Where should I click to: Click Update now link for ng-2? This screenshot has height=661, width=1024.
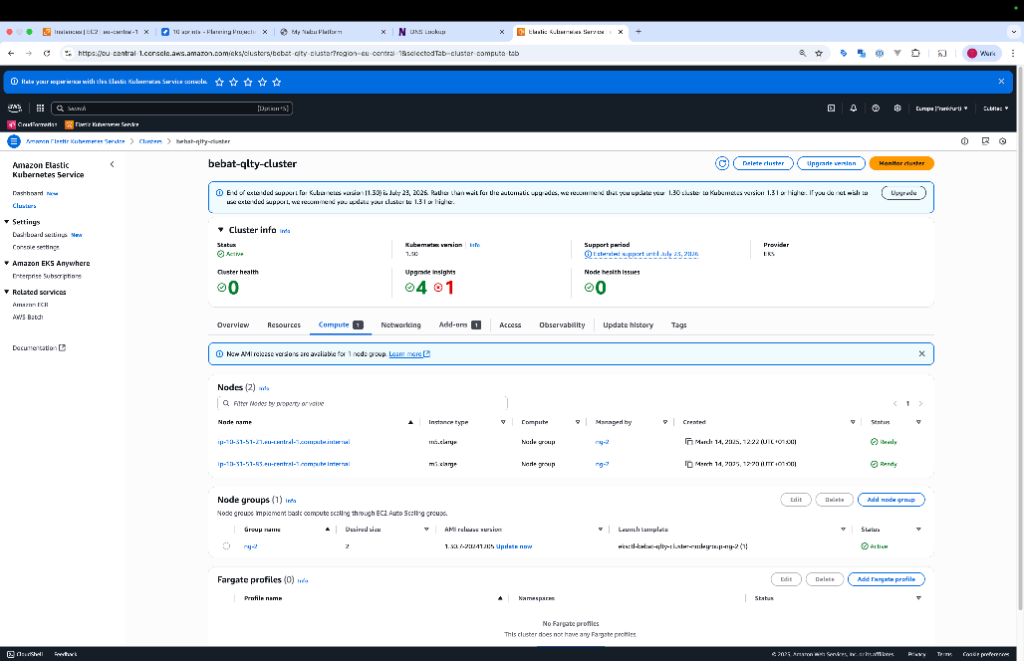[x=514, y=547]
